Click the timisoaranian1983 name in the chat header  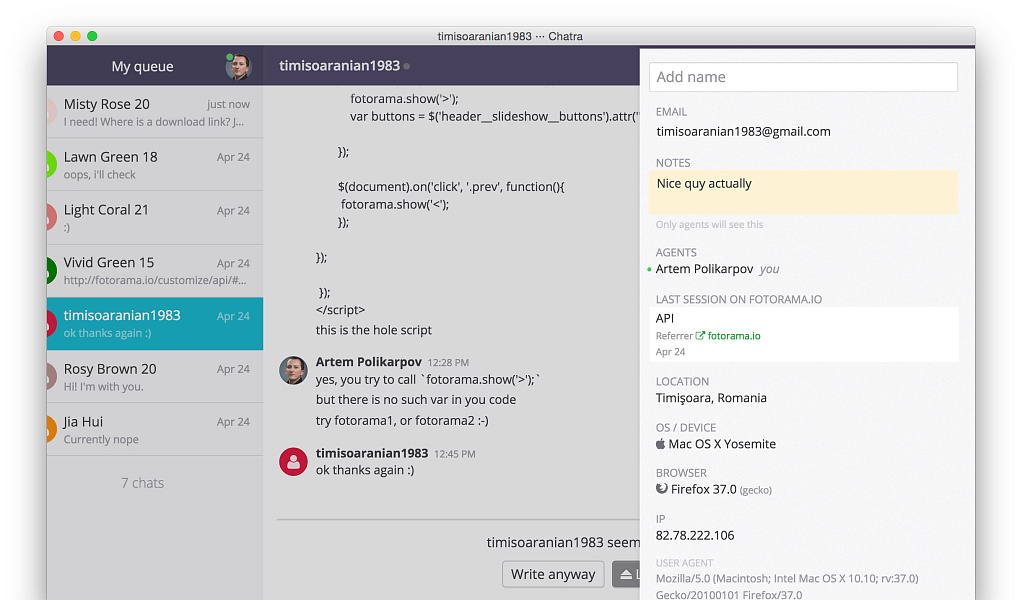pos(339,66)
